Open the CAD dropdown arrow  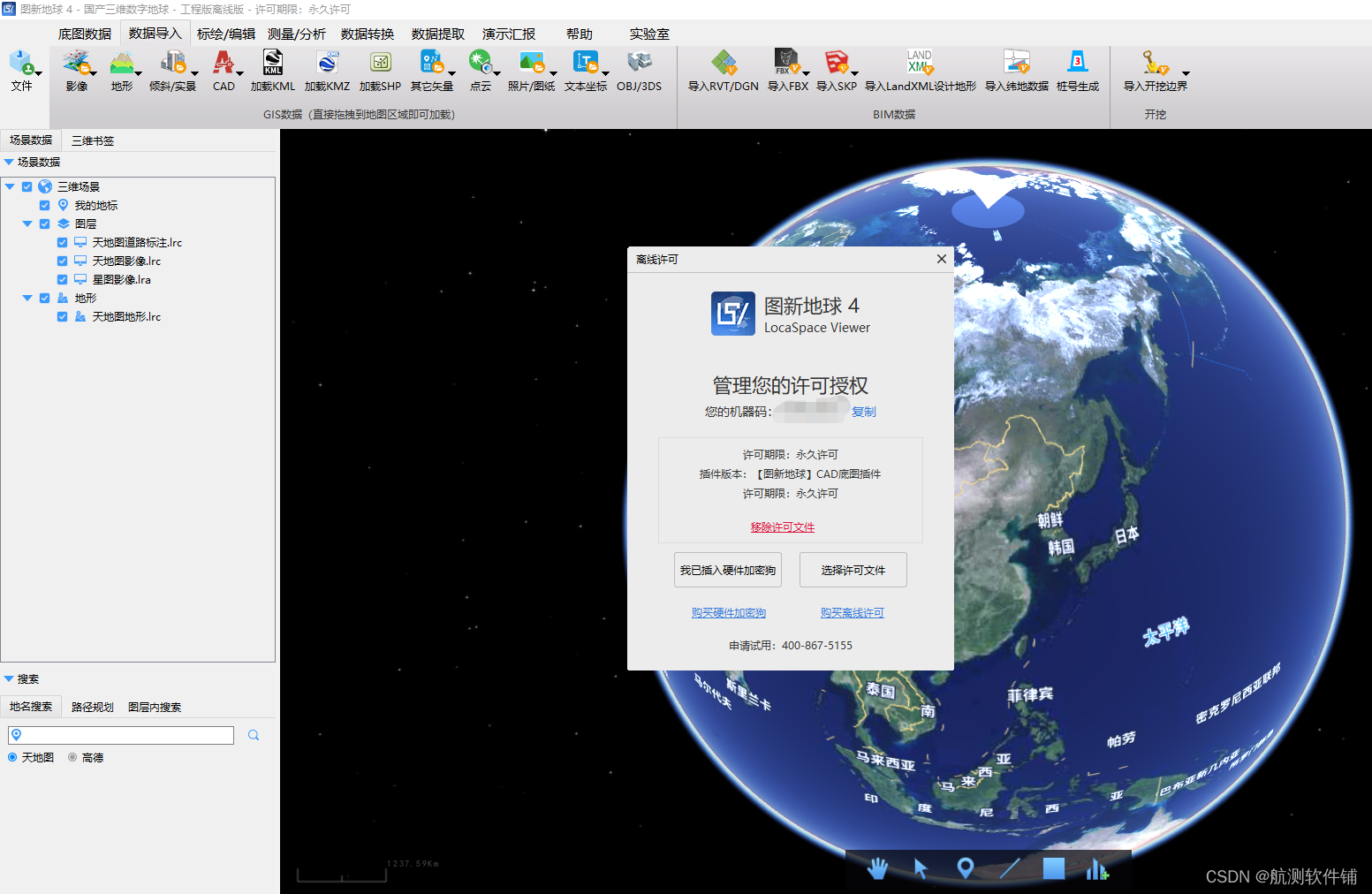tap(239, 74)
